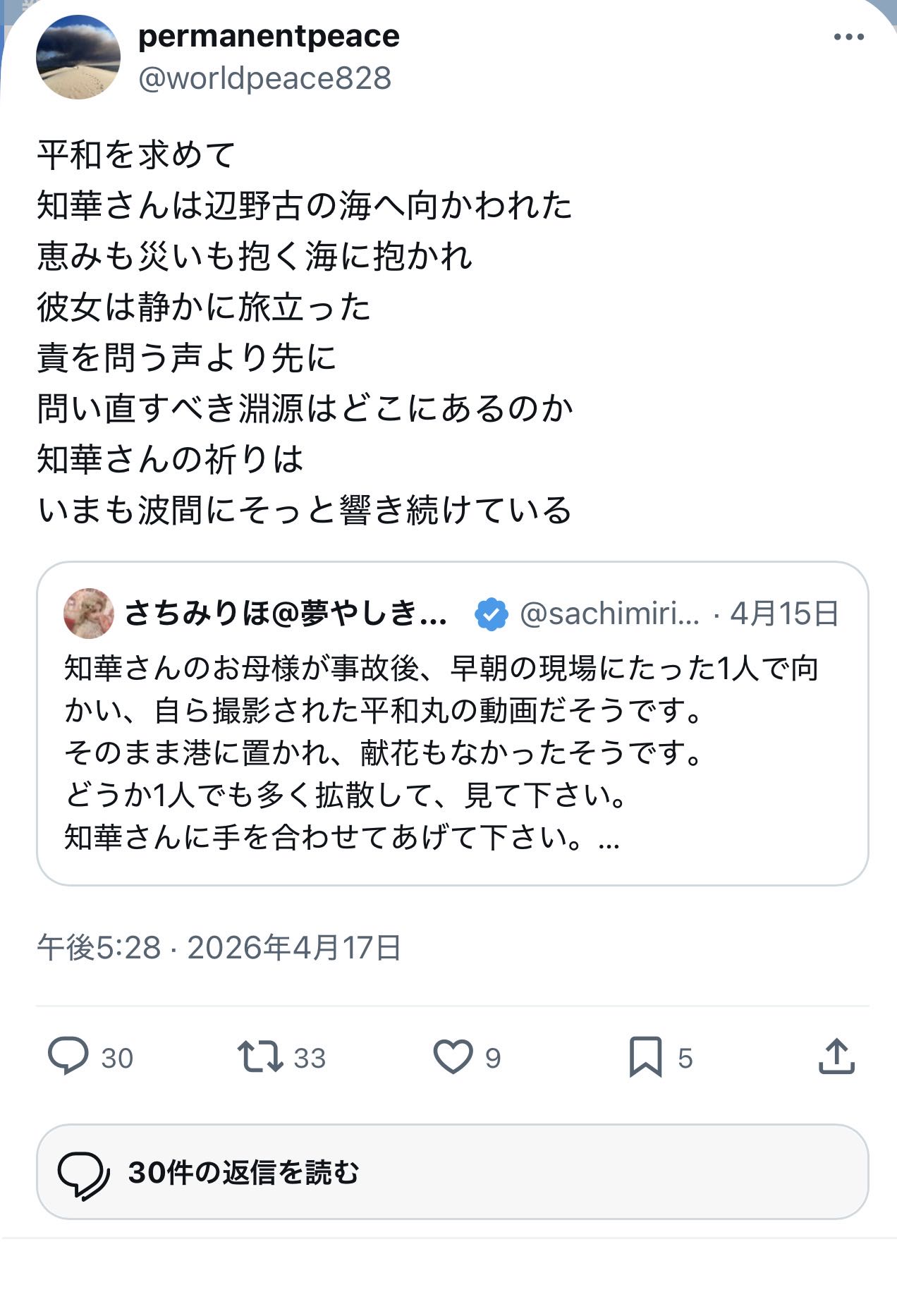Click the post timestamp 午後5:28 · 2026年4月17日
This screenshot has width=897, height=1316.
pos(219,948)
